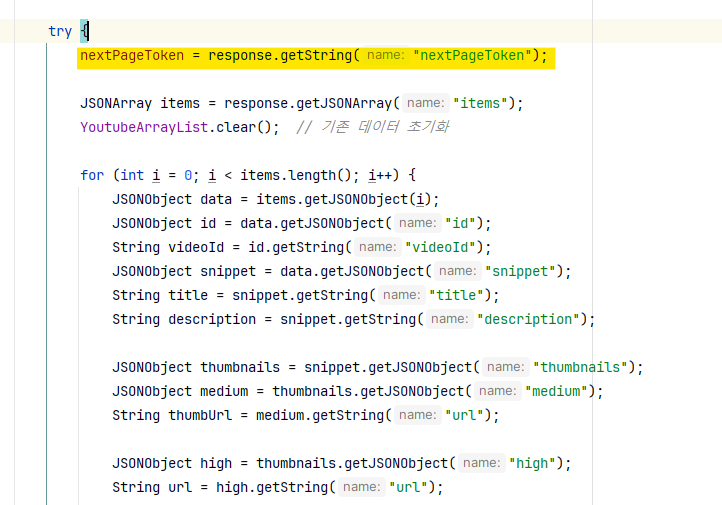This screenshot has height=505, width=722.
Task: Click the "snippet" string literal
Action: [520, 271]
